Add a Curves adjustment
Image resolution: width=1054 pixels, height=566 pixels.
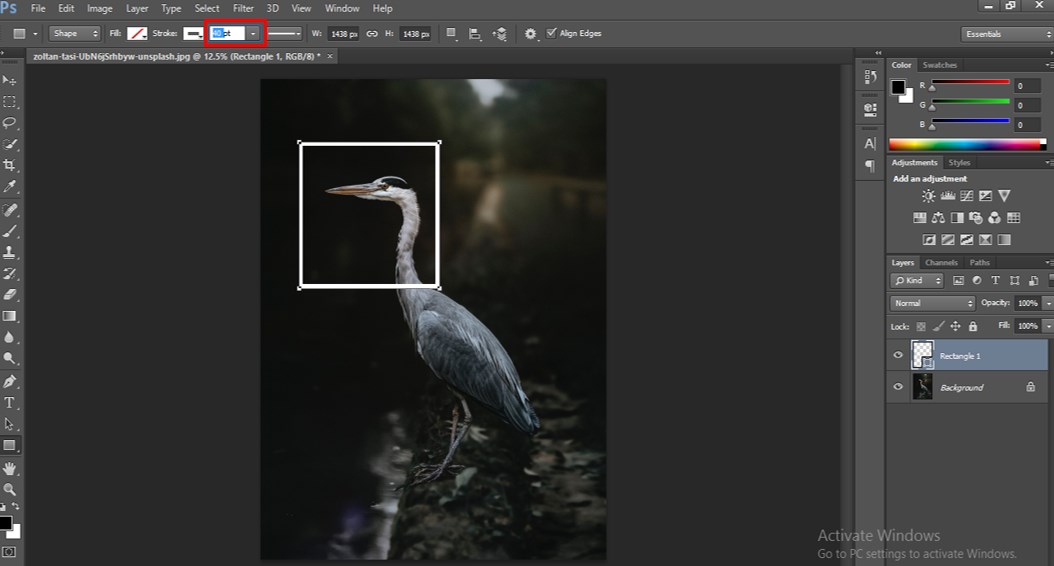tap(967, 196)
